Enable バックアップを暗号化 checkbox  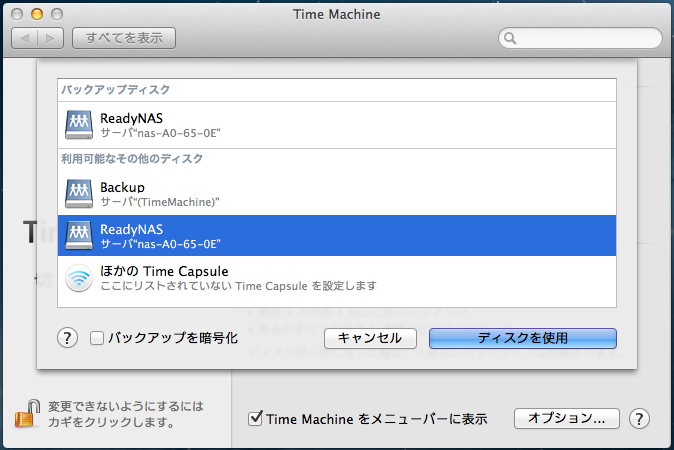97,338
